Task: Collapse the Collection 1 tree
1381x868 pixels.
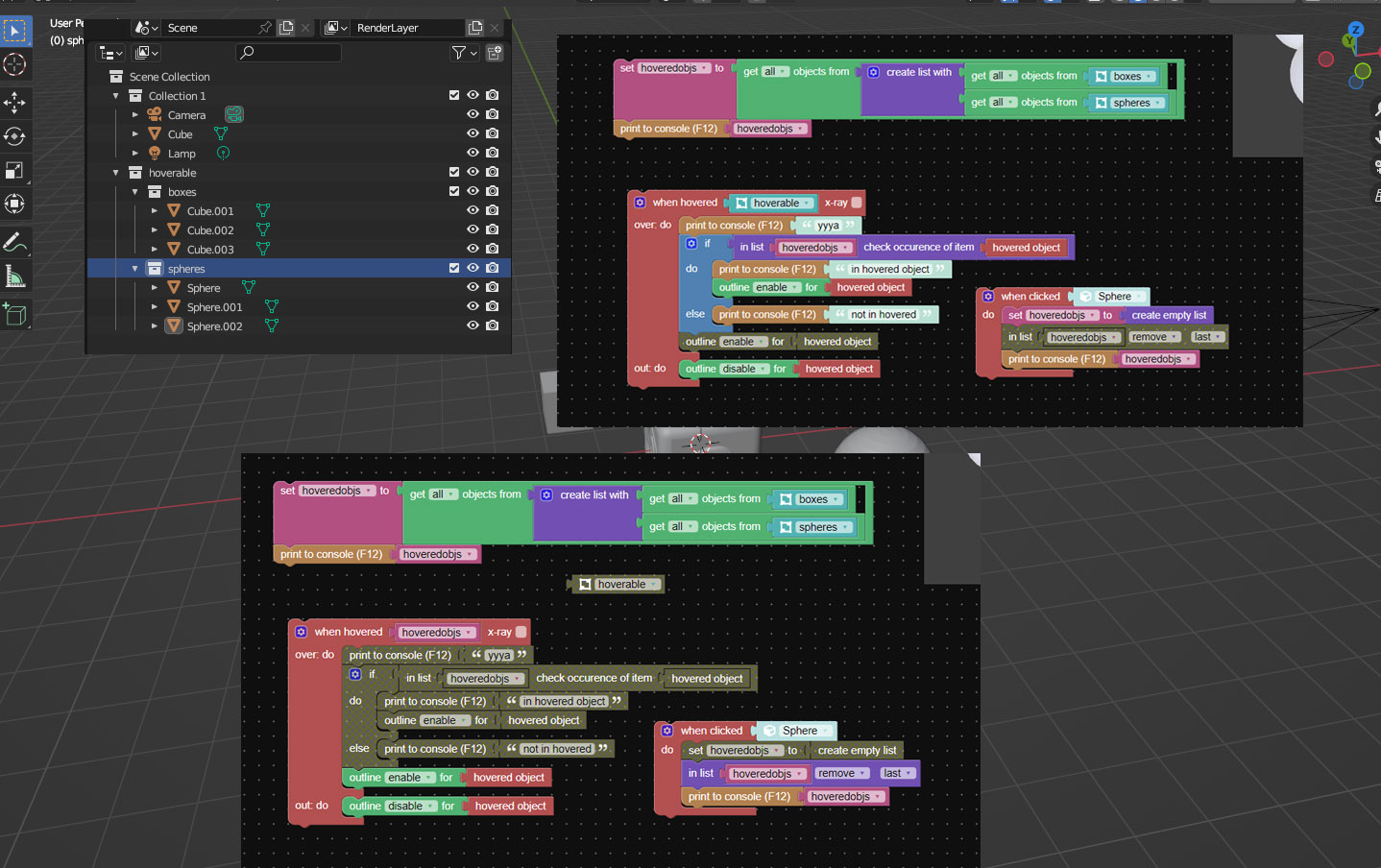Action: tap(116, 95)
